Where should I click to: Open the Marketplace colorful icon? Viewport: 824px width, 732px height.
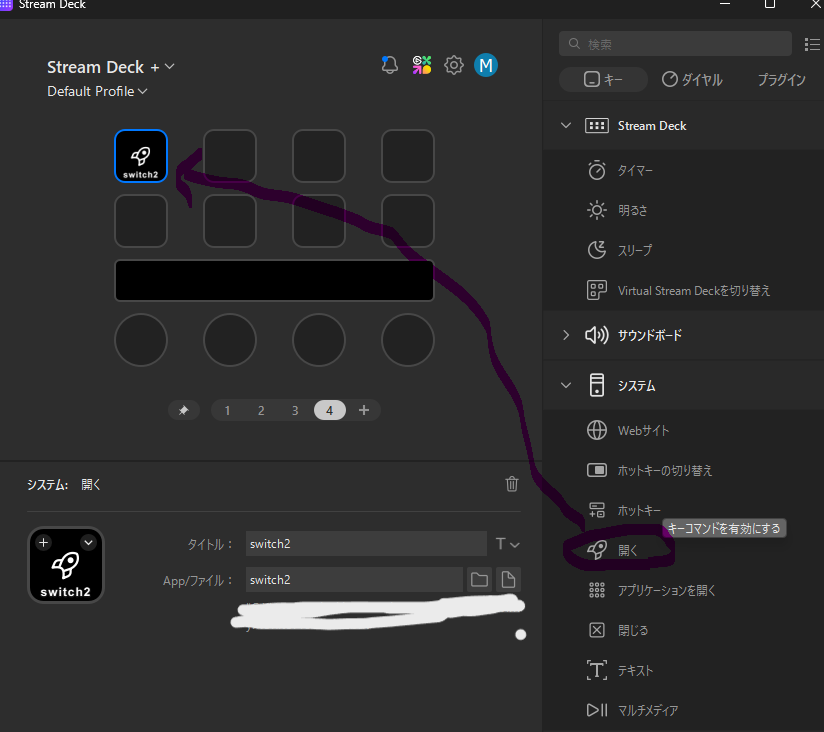click(421, 65)
